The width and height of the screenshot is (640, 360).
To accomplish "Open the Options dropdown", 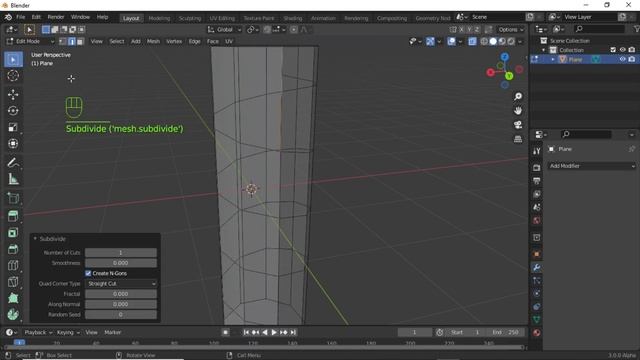I will (511, 29).
